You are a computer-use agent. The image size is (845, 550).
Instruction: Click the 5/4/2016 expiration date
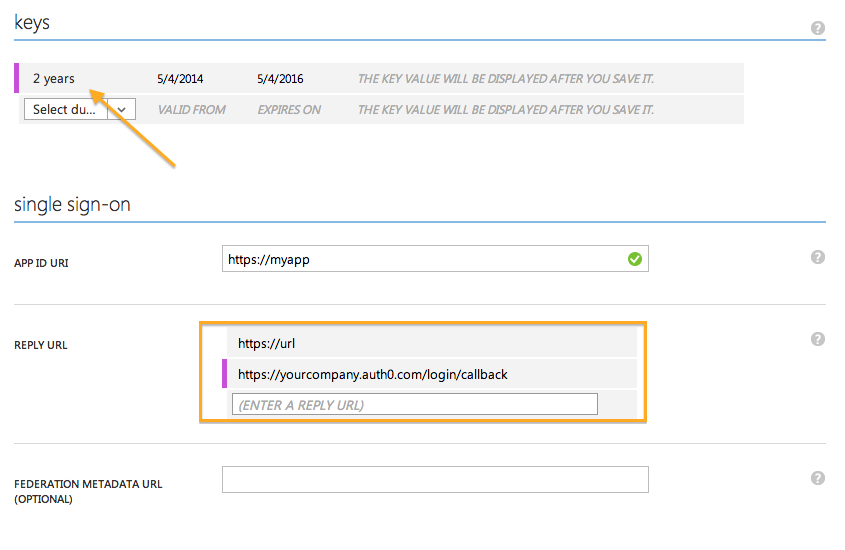(280, 79)
